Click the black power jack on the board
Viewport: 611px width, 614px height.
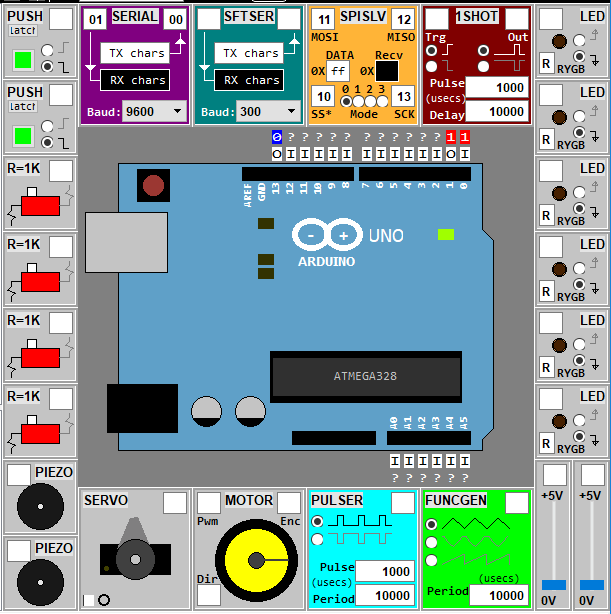click(142, 408)
